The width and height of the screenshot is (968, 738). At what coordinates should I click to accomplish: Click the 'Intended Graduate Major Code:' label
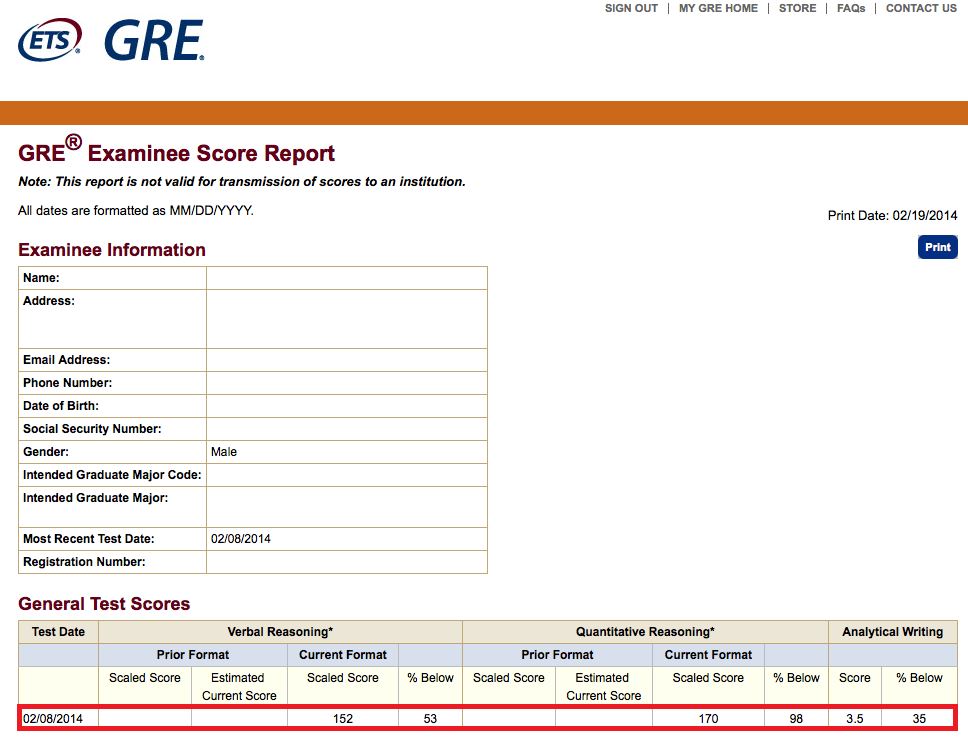click(112, 475)
